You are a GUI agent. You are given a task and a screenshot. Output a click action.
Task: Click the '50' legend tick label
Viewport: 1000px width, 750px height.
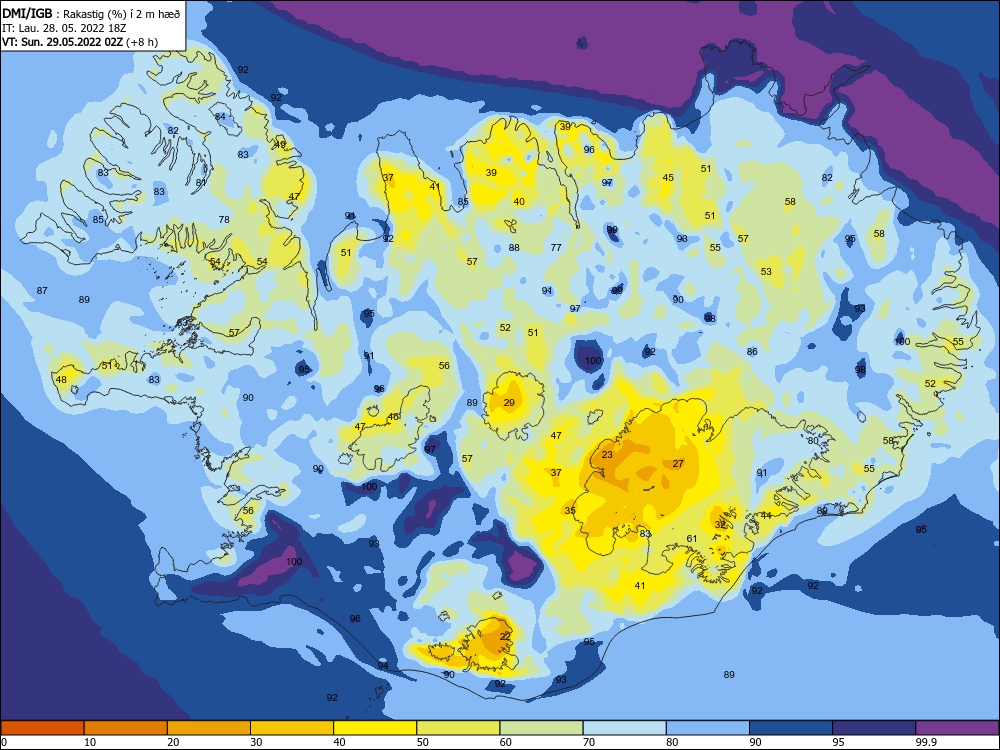point(422,742)
